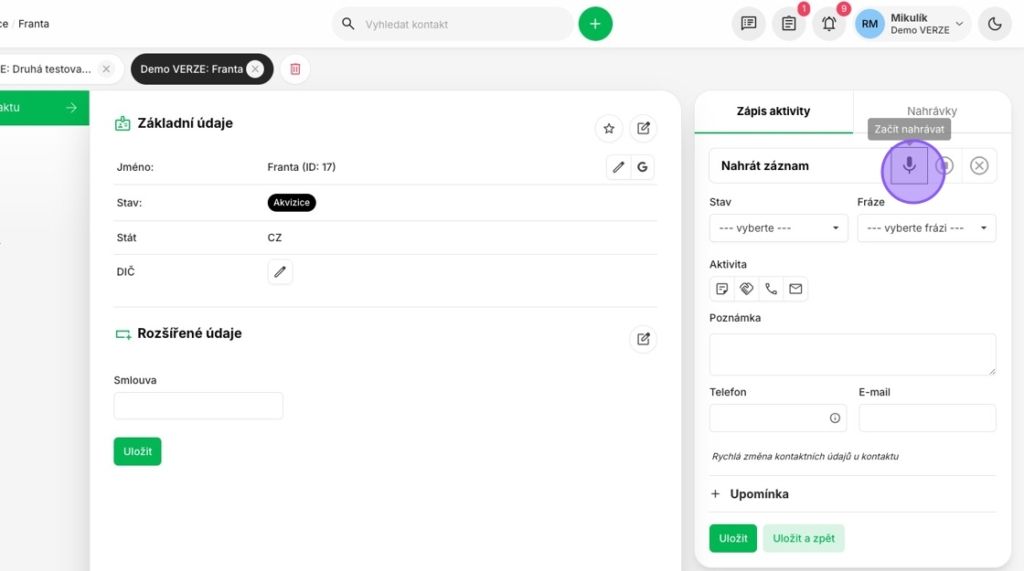This screenshot has height=571, width=1024.
Task: Mark contact as favorite with star icon
Action: coord(608,128)
